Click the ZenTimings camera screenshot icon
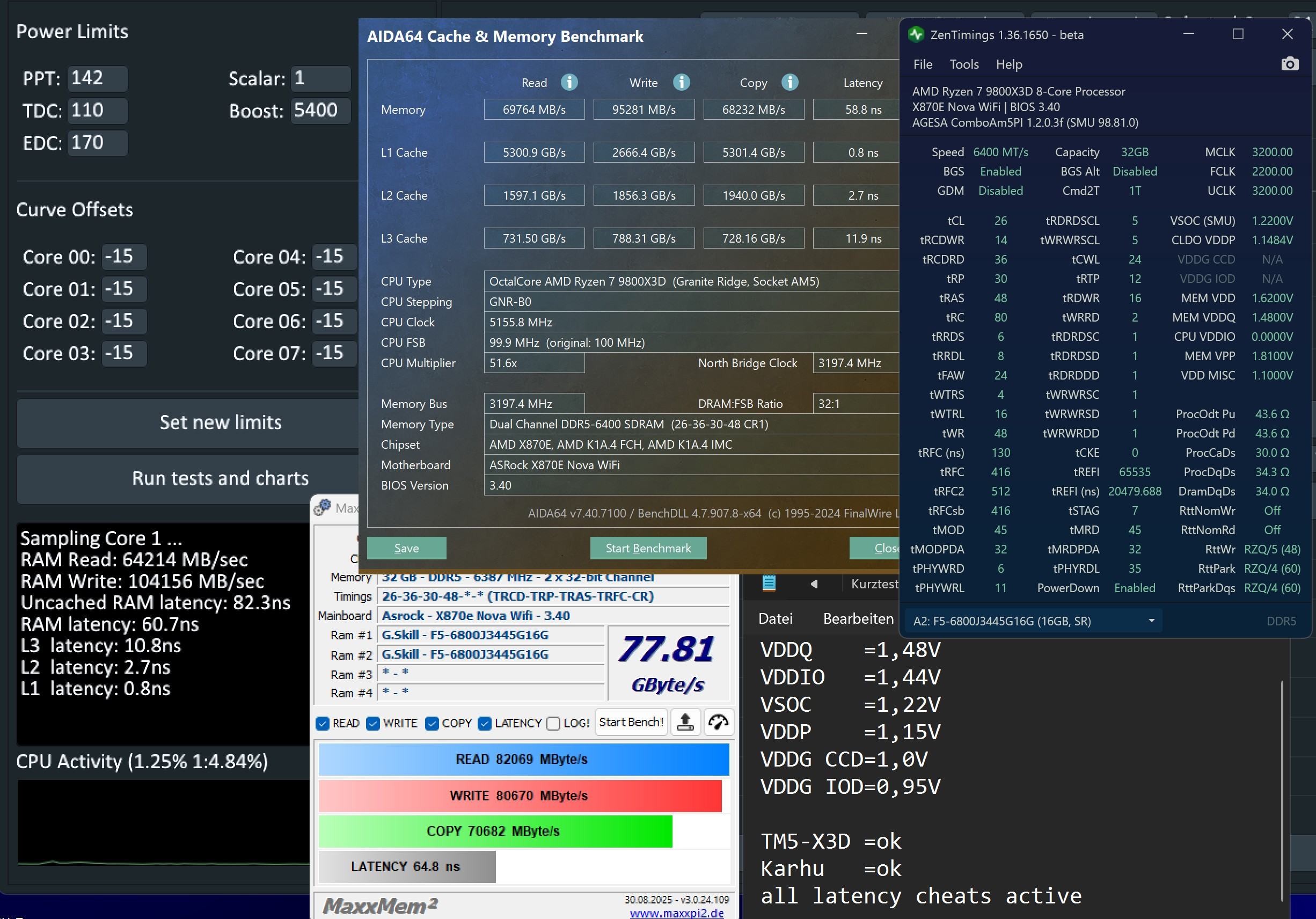1316x919 pixels. [x=1290, y=64]
